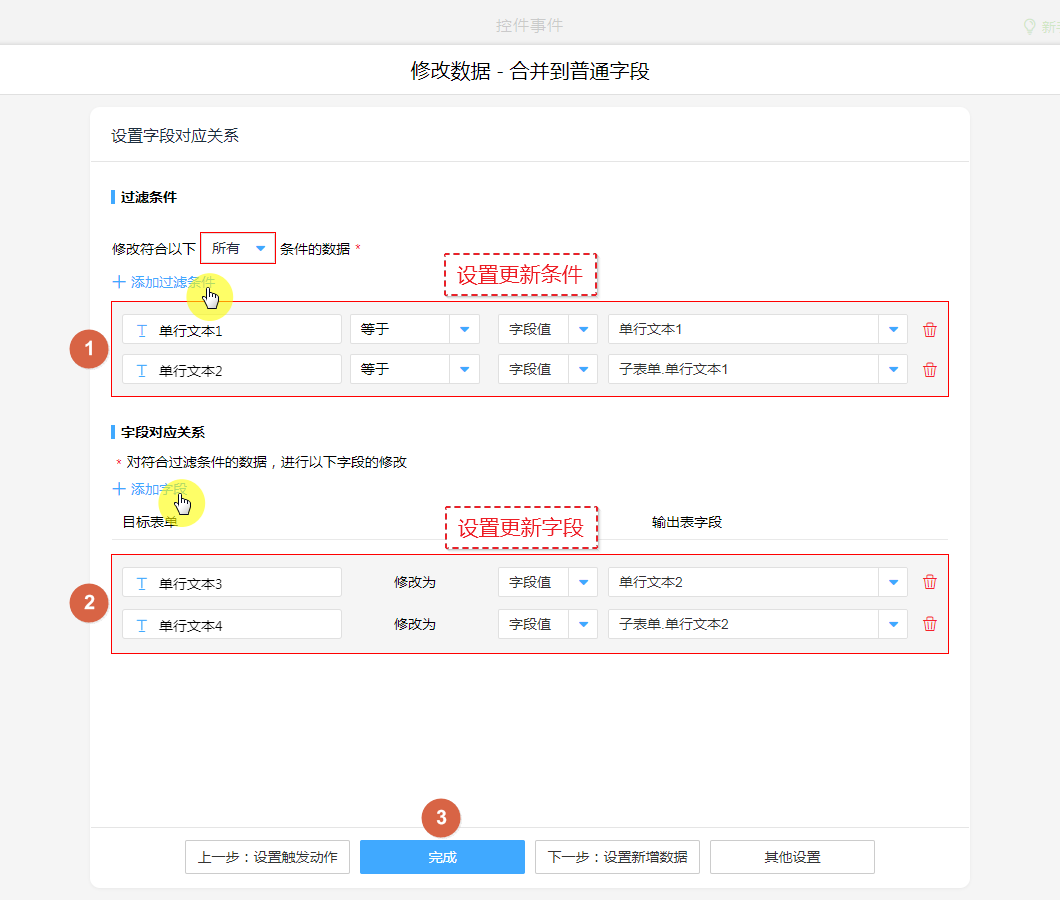Image resolution: width=1060 pixels, height=900 pixels.
Task: Click the text type icon of 单行文本1
Action: tap(142, 330)
